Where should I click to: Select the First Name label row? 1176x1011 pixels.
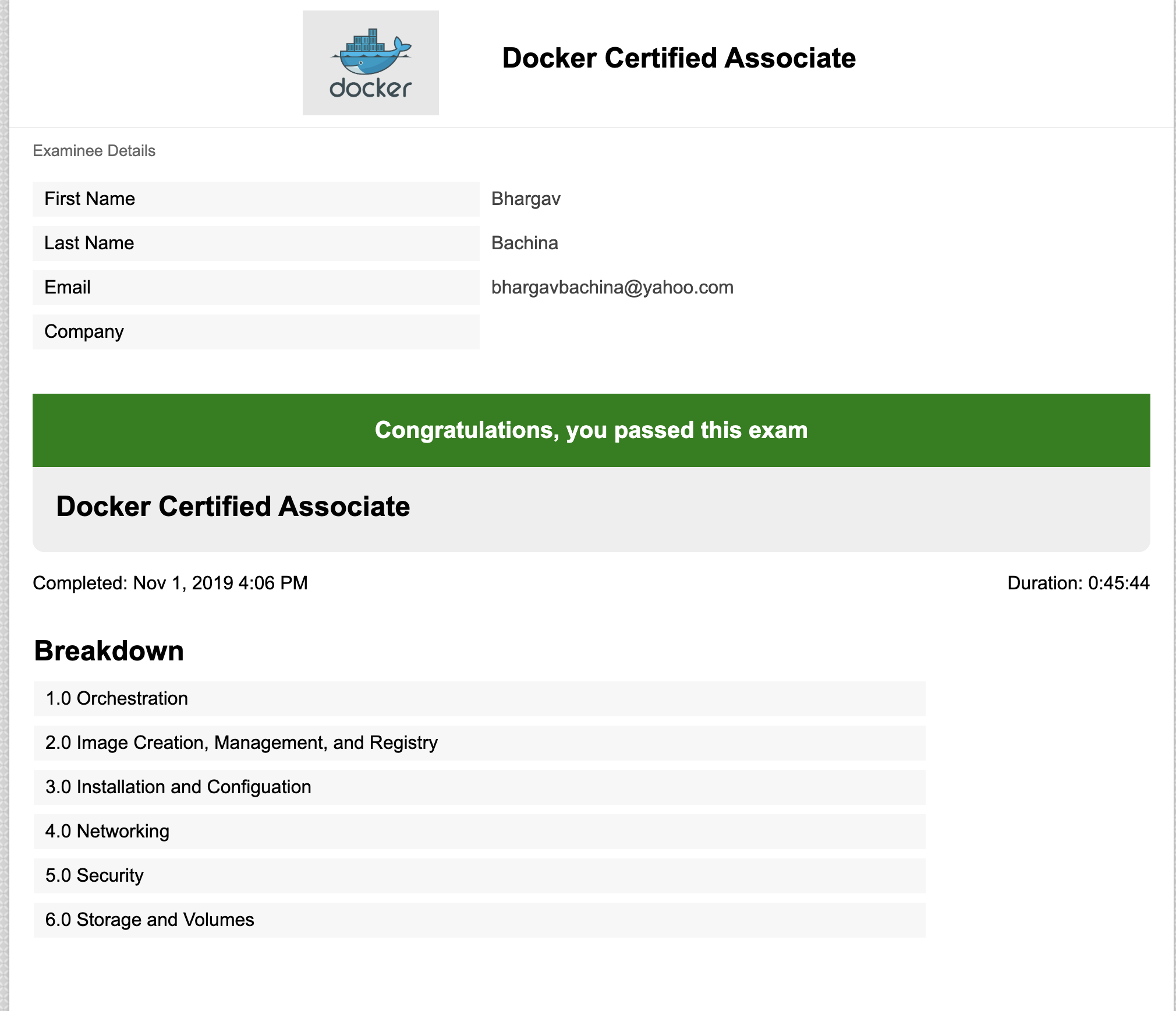tap(256, 199)
